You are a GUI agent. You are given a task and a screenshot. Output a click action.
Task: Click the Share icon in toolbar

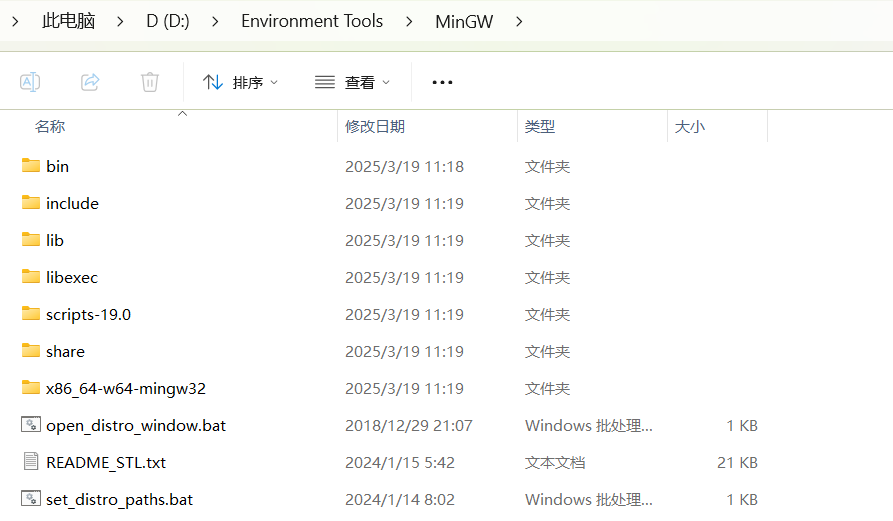(x=90, y=82)
